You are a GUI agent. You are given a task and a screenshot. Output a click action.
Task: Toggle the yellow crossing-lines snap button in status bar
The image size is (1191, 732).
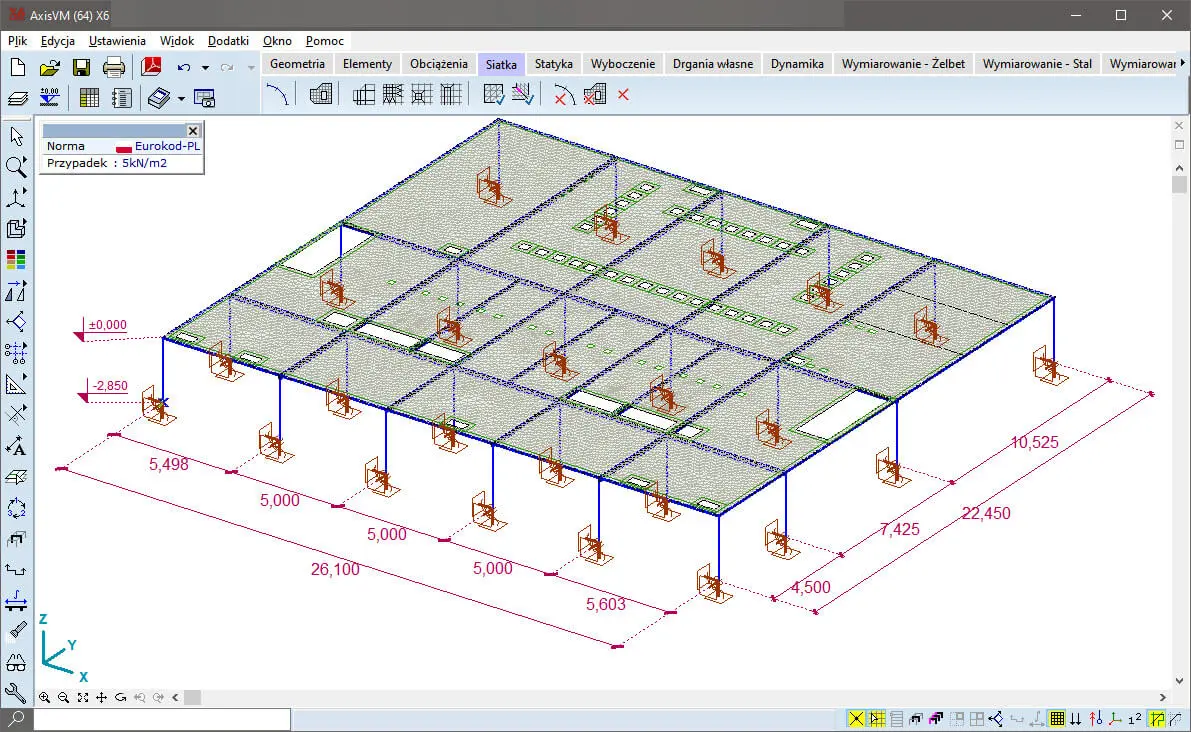pyautogui.click(x=856, y=719)
